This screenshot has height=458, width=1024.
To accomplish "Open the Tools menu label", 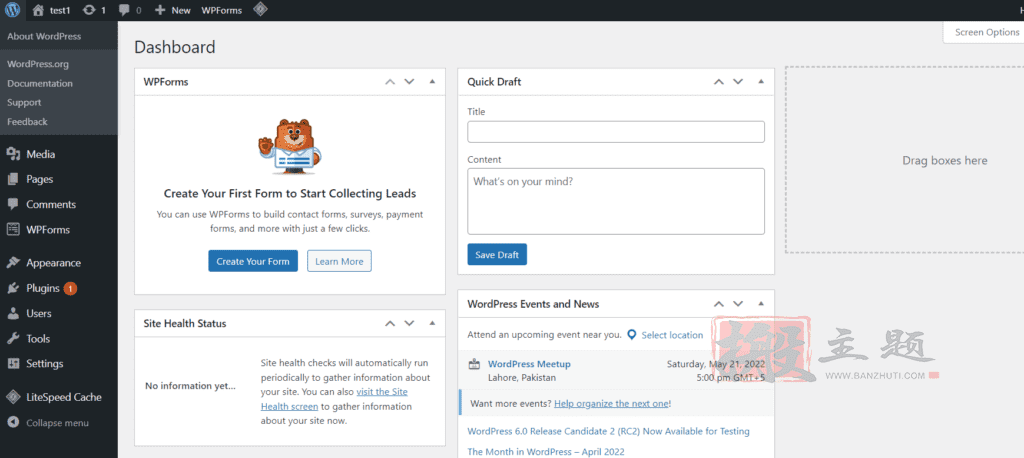I will (38, 338).
